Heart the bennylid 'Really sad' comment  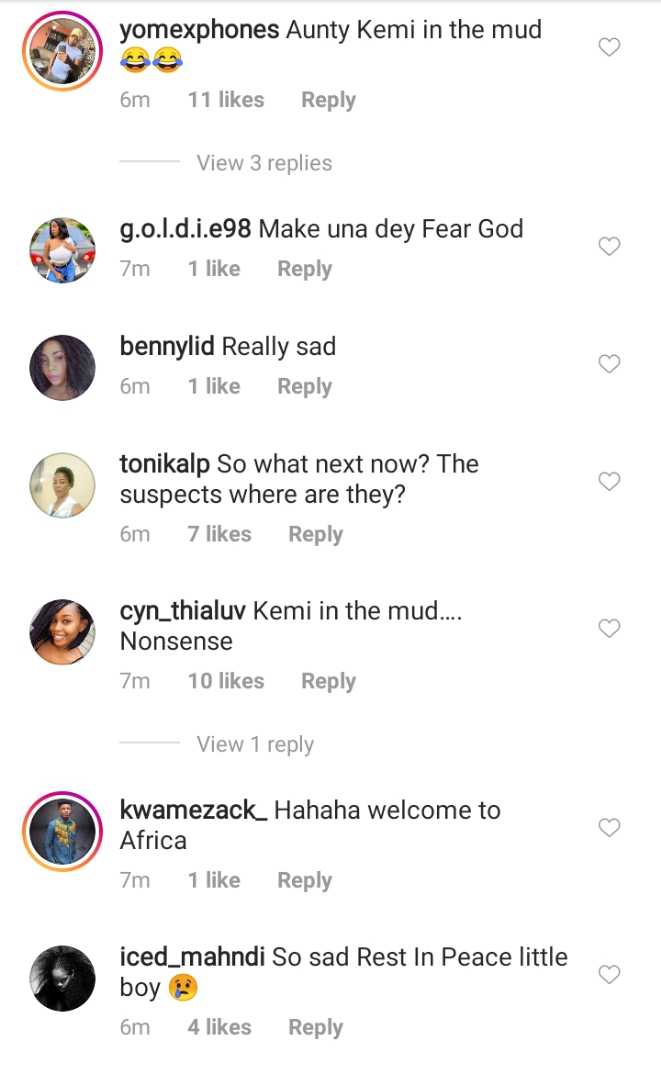point(609,364)
